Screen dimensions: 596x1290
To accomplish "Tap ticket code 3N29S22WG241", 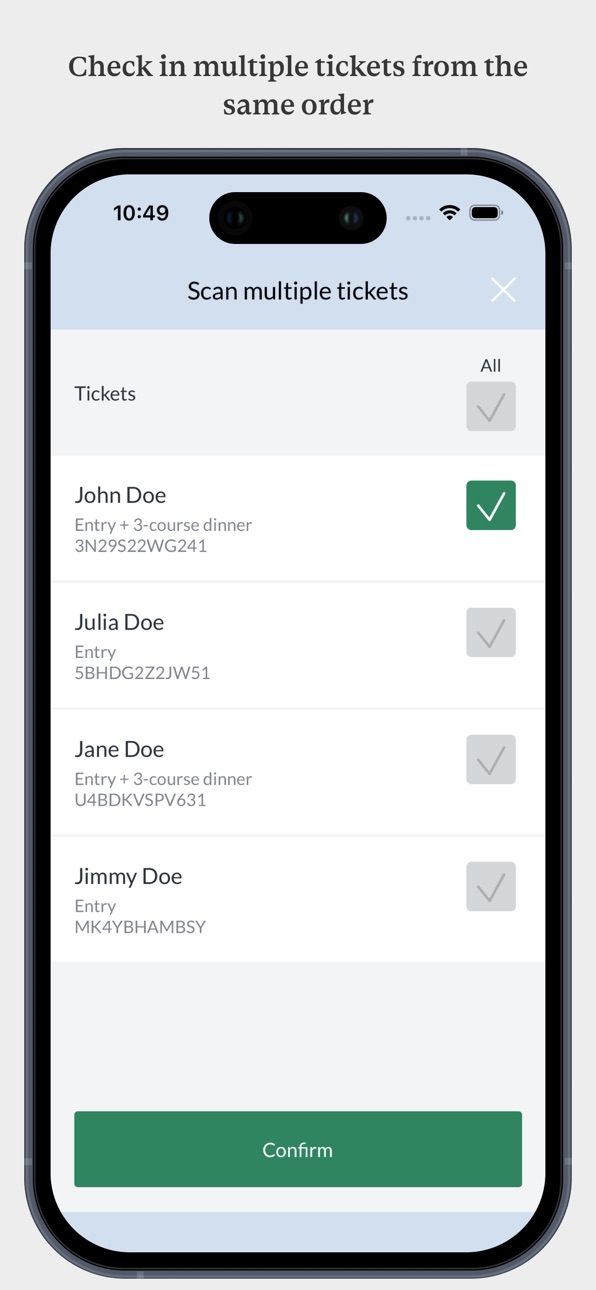I will 140,546.
